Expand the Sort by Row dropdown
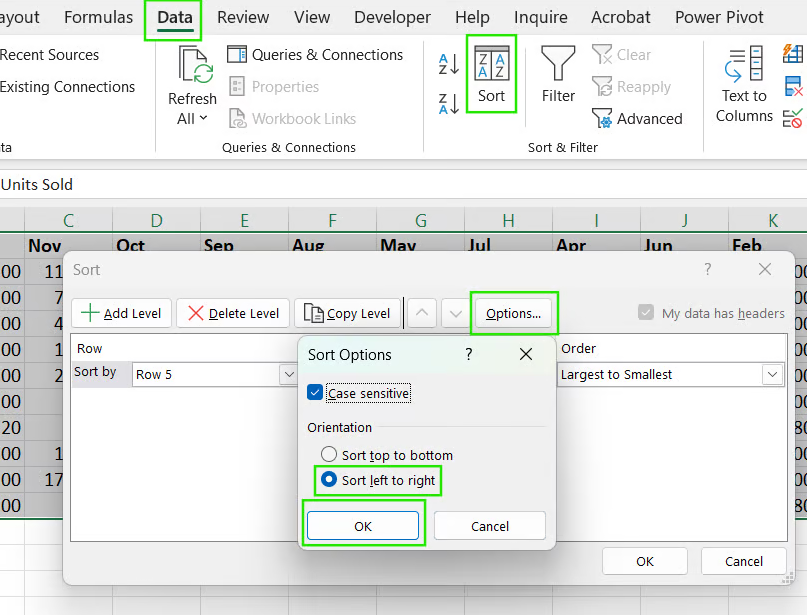This screenshot has height=615, width=807. tap(290, 373)
